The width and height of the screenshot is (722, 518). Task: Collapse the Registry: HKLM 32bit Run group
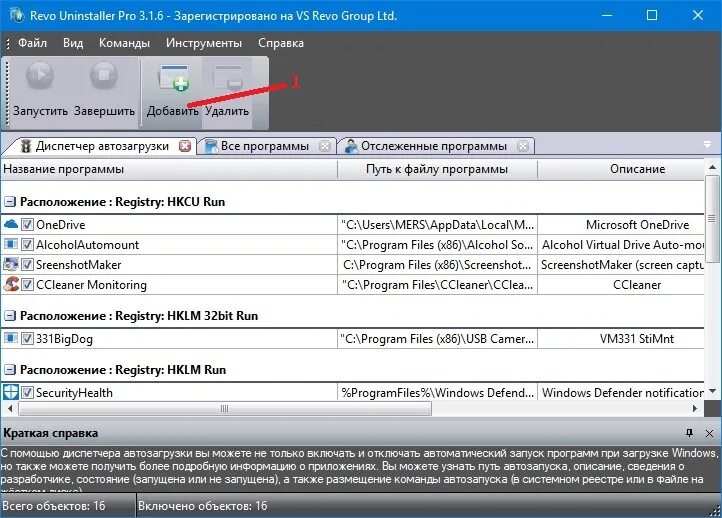click(10, 316)
